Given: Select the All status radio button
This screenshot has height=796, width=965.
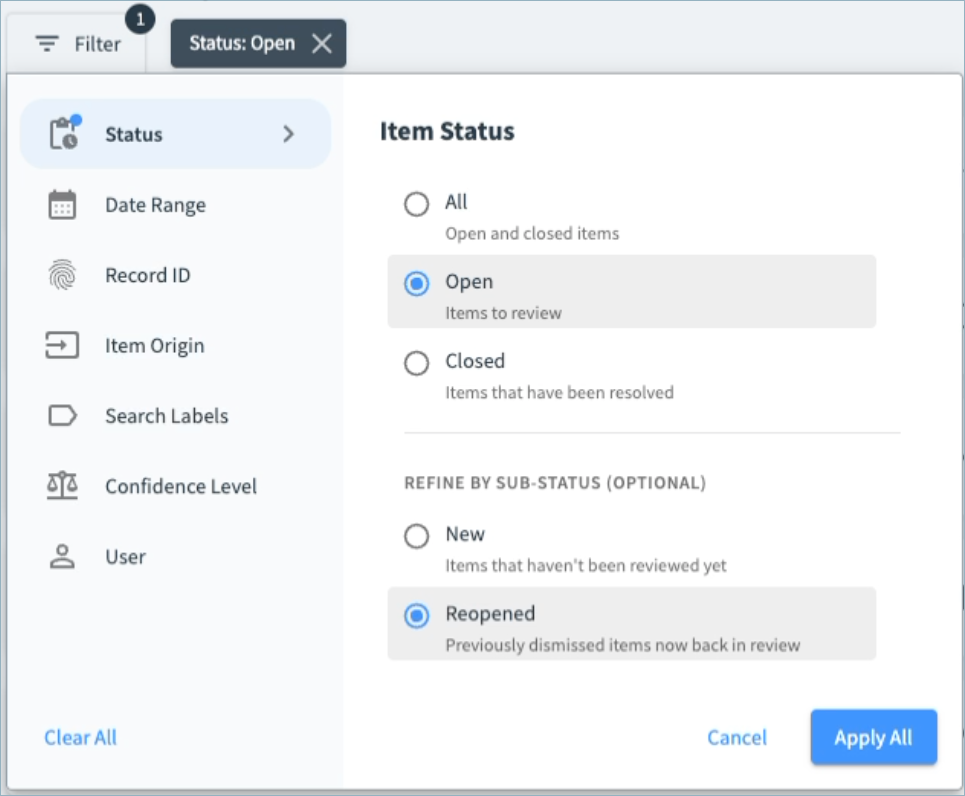Looking at the screenshot, I should 417,204.
